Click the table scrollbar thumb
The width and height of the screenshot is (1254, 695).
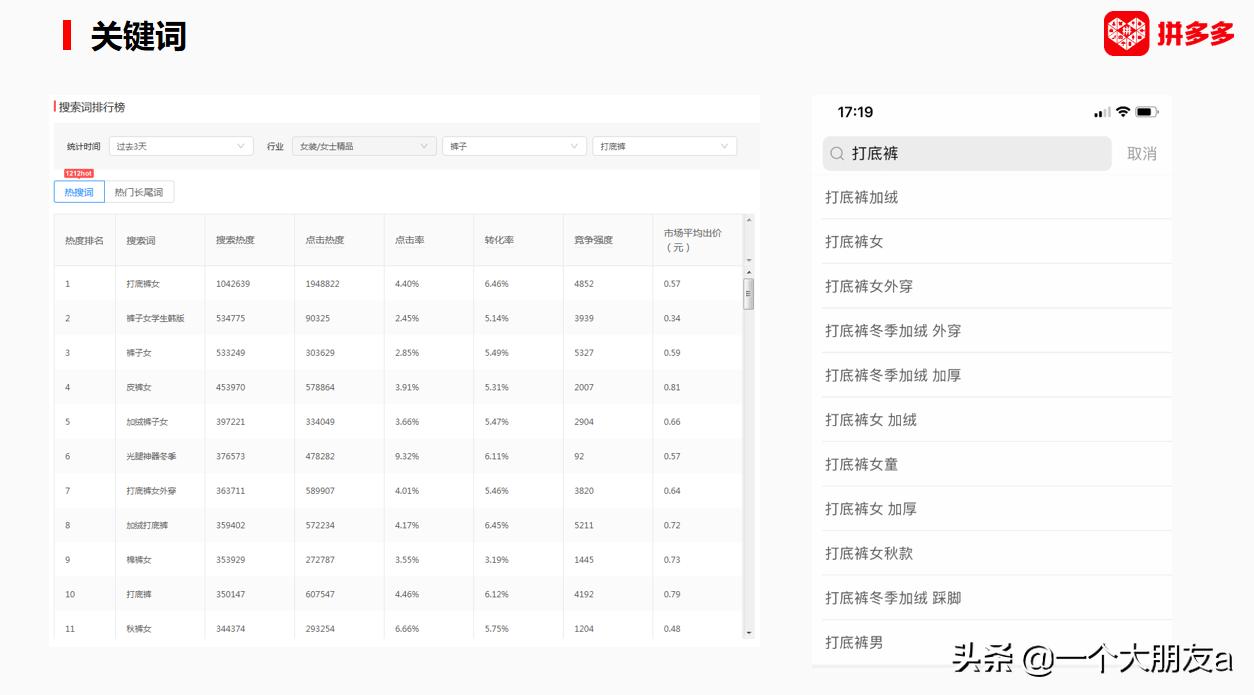tap(748, 294)
